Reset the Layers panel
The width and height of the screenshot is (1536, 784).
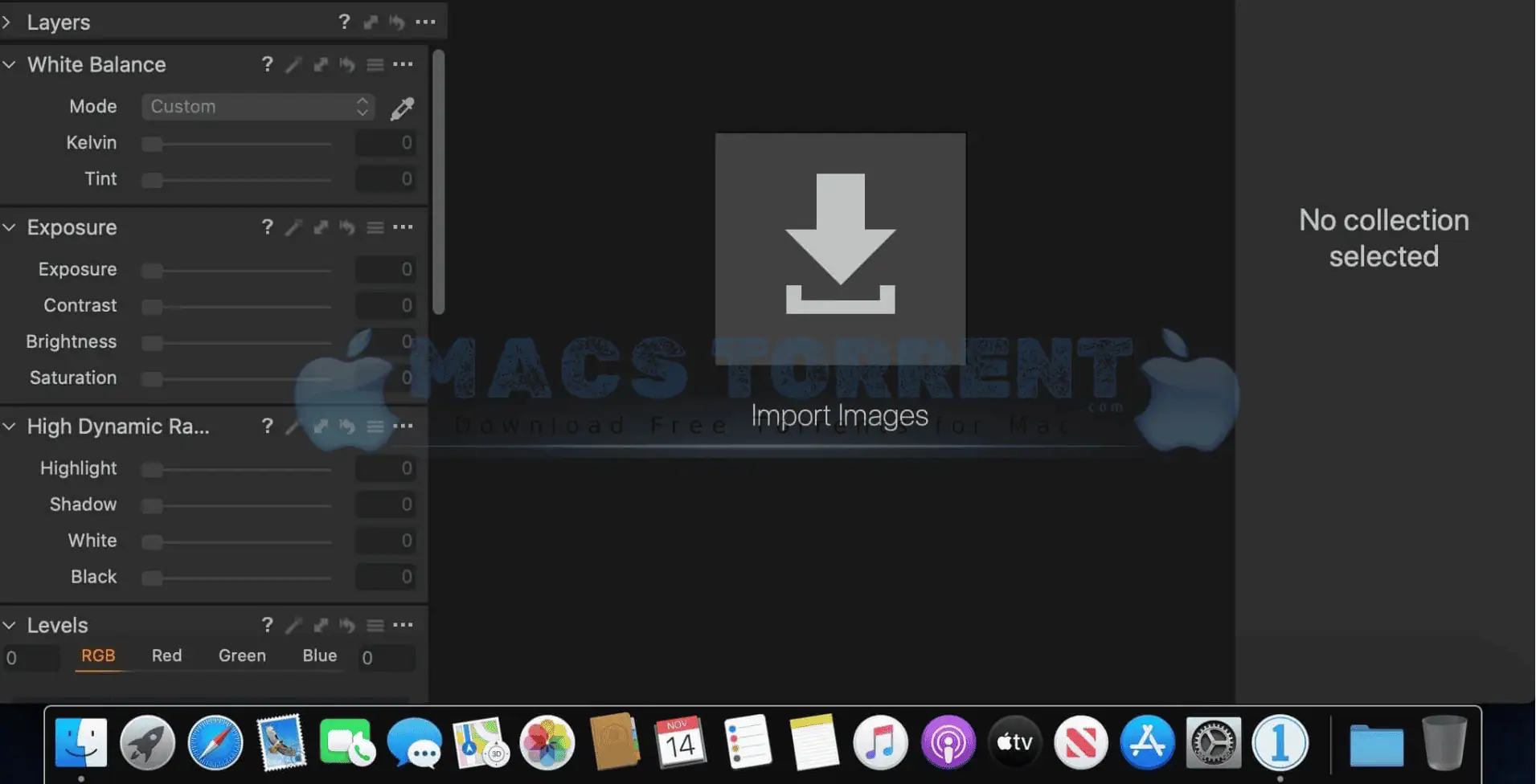click(x=397, y=22)
